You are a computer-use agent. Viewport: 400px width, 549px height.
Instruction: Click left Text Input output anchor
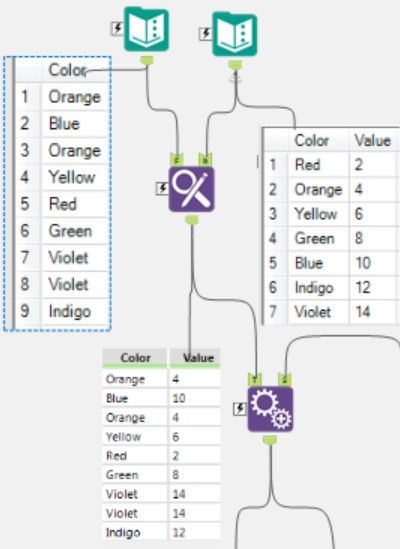tap(147, 60)
